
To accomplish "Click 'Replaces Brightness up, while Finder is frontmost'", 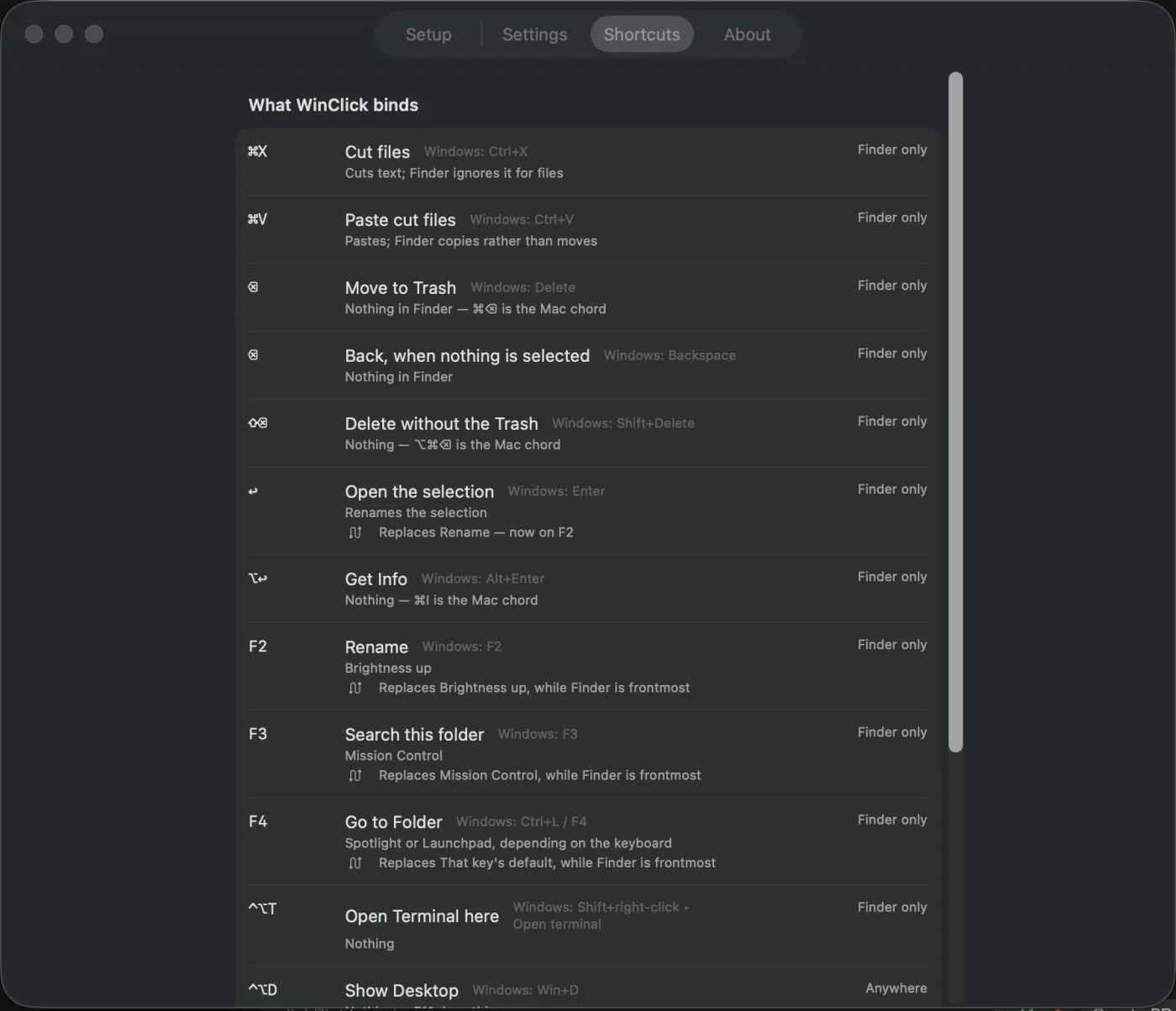I will coord(534,688).
